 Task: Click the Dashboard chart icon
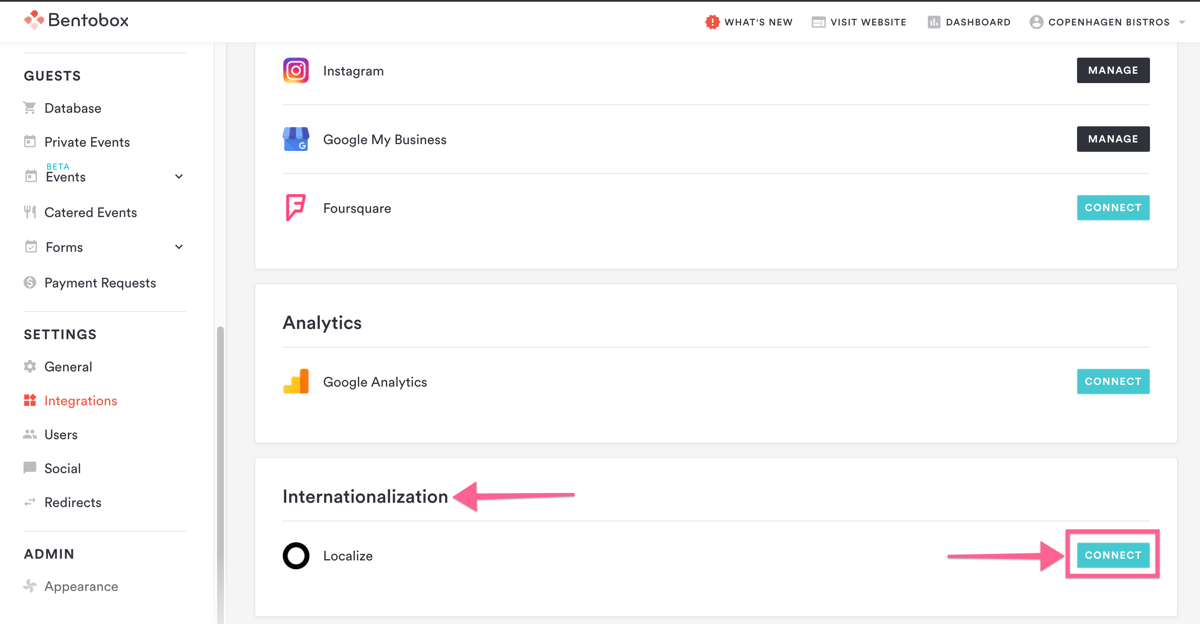(933, 21)
